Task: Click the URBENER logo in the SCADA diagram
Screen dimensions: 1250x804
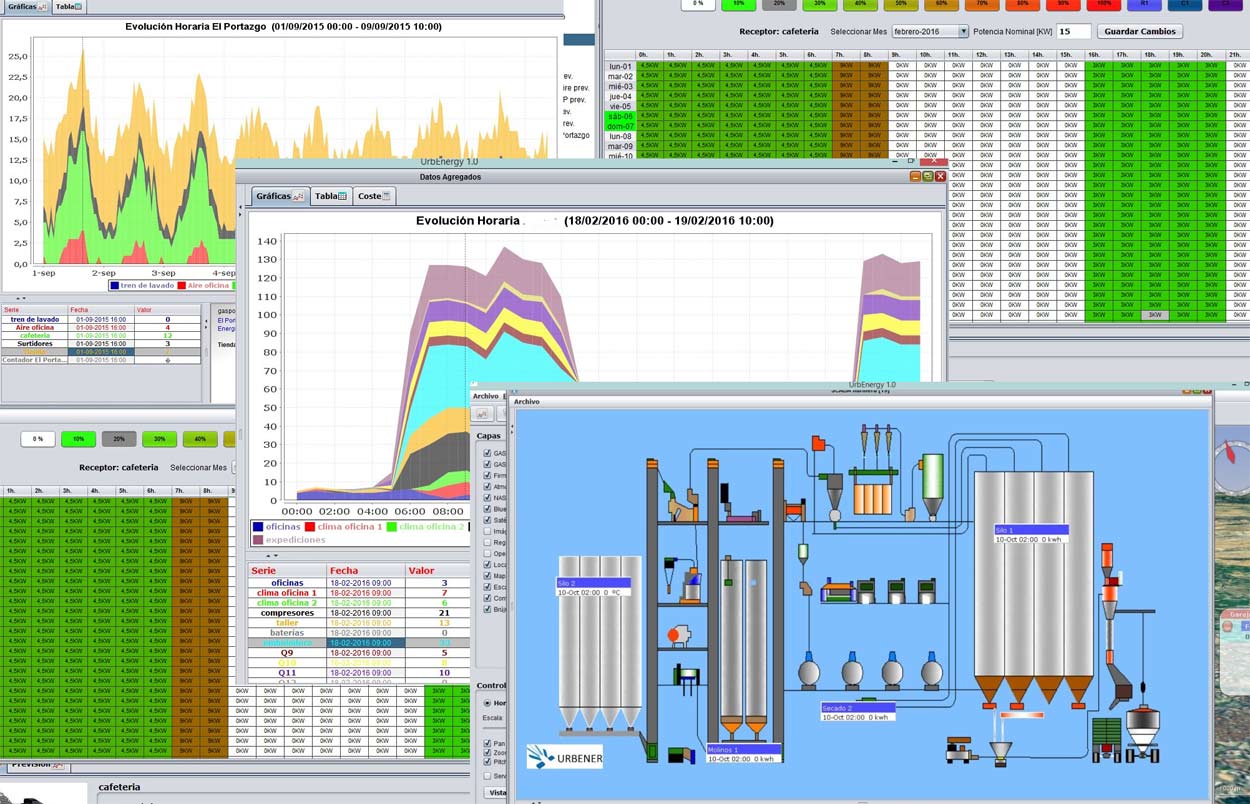Action: click(x=564, y=756)
